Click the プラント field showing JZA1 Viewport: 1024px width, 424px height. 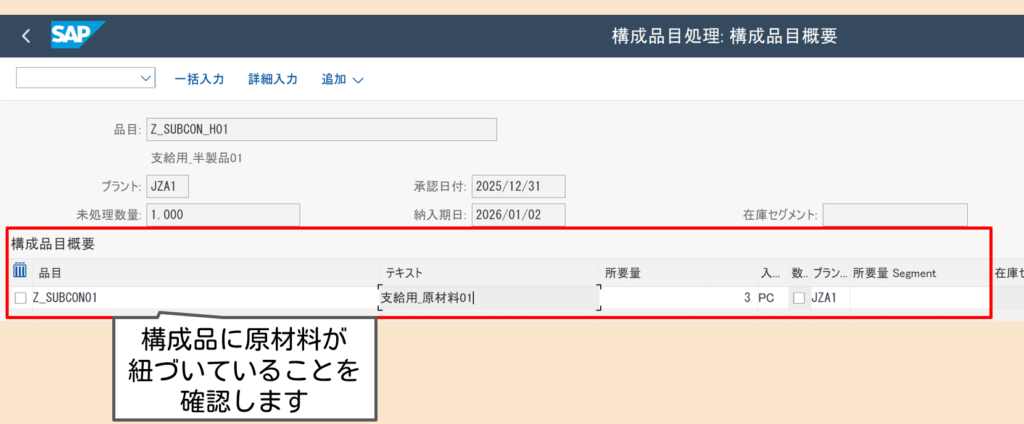pos(167,186)
